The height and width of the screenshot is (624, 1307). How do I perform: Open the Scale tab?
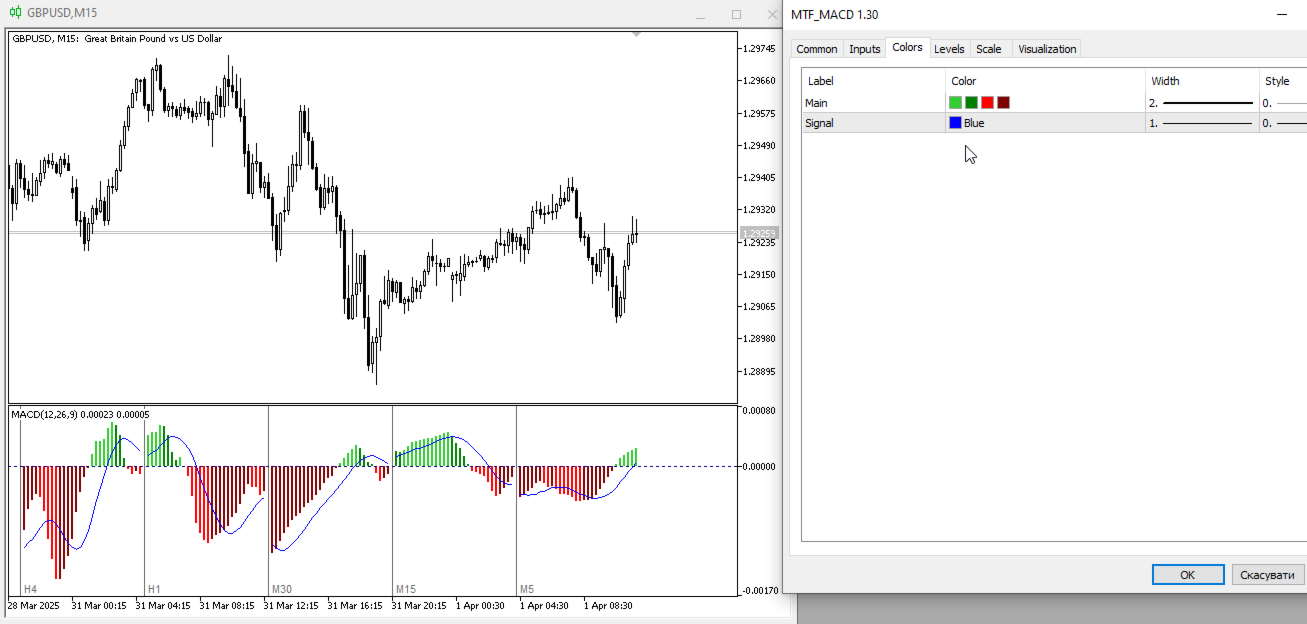pos(988,49)
